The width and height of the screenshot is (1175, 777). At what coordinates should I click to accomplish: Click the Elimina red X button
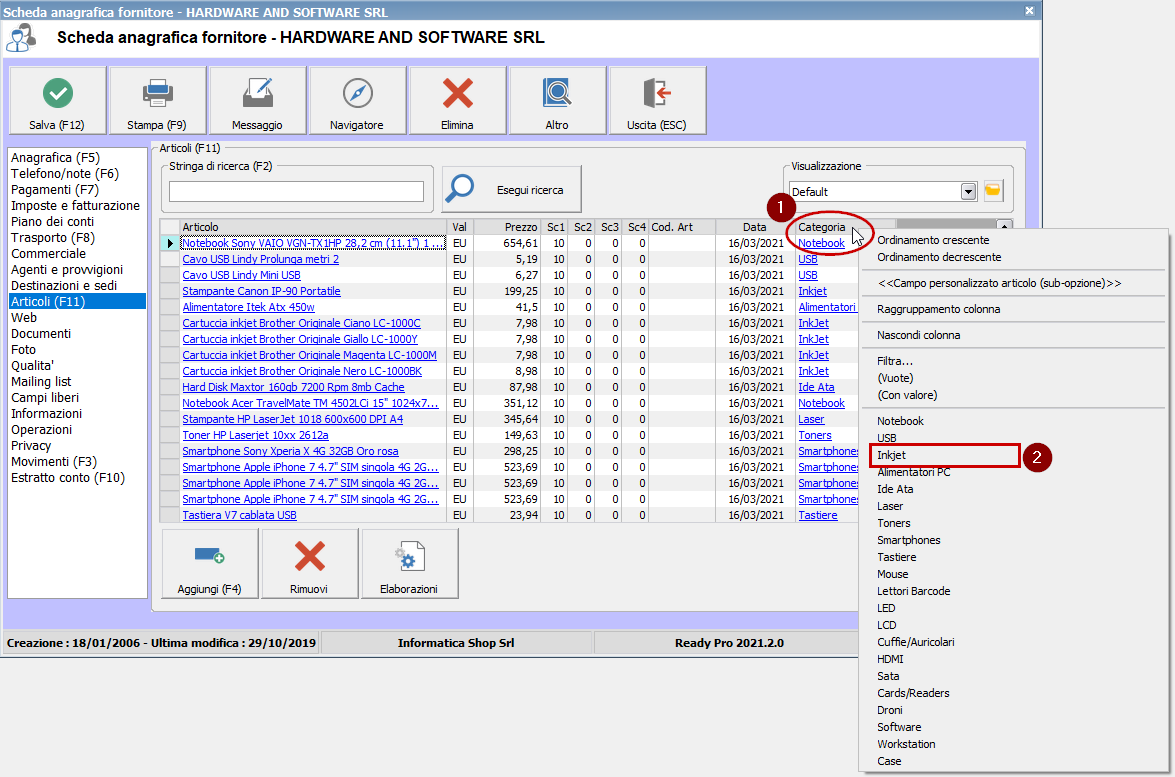point(457,100)
